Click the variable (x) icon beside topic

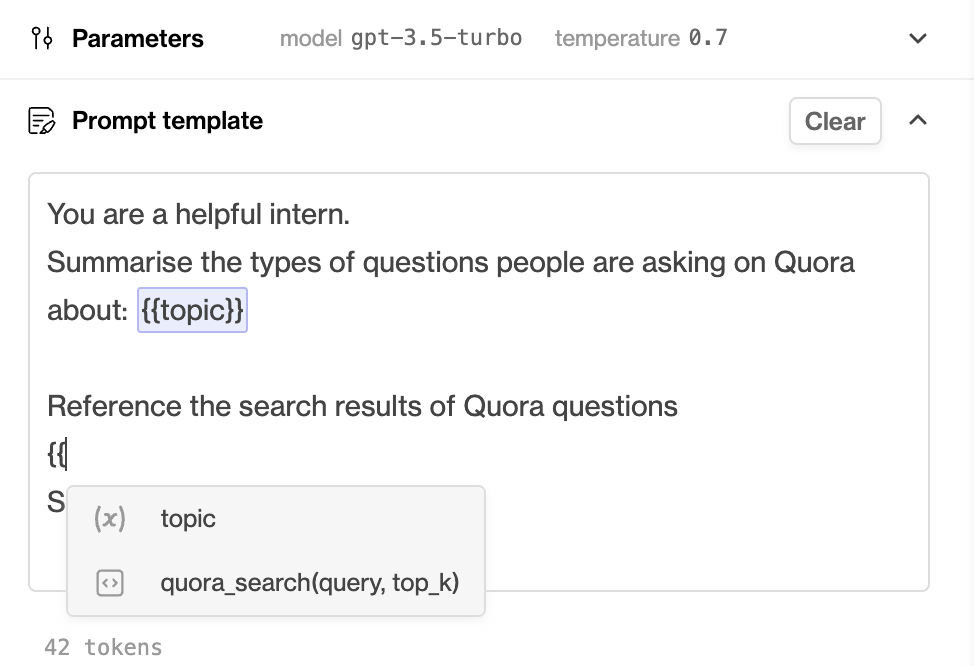110,518
